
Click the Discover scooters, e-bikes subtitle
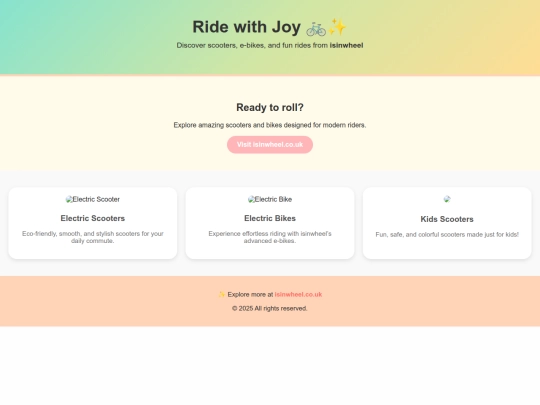click(270, 45)
